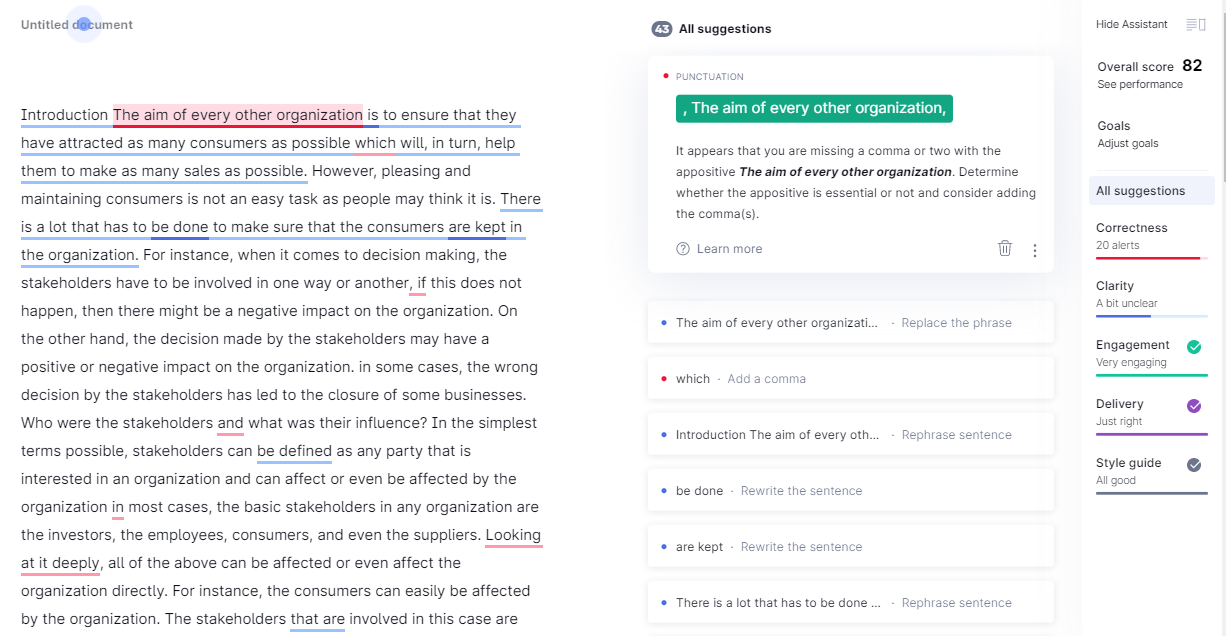The image size is (1226, 636).
Task: Click the Style guide checkmark icon
Action: pos(1194,465)
